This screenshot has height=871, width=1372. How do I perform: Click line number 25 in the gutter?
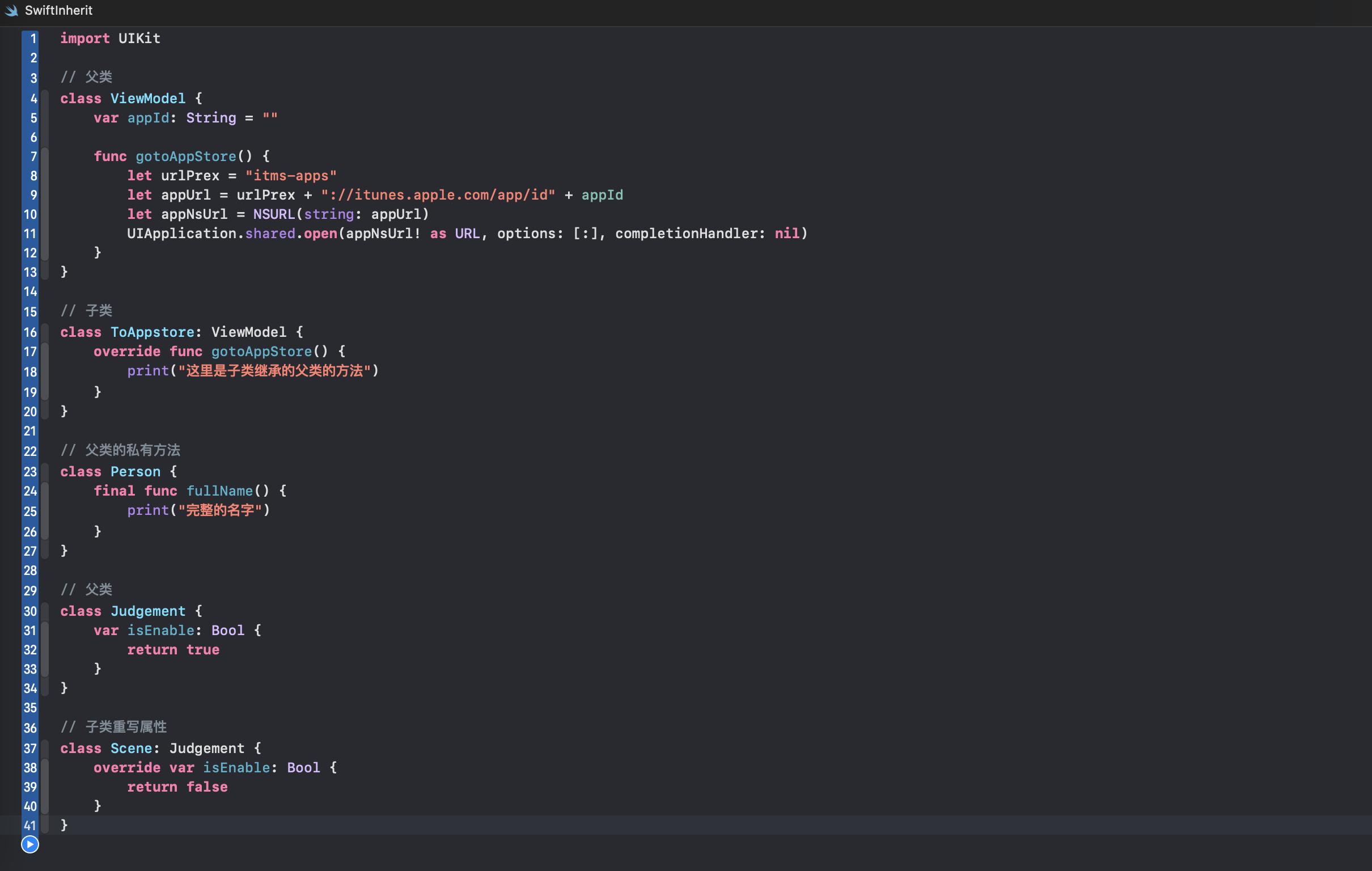point(29,511)
